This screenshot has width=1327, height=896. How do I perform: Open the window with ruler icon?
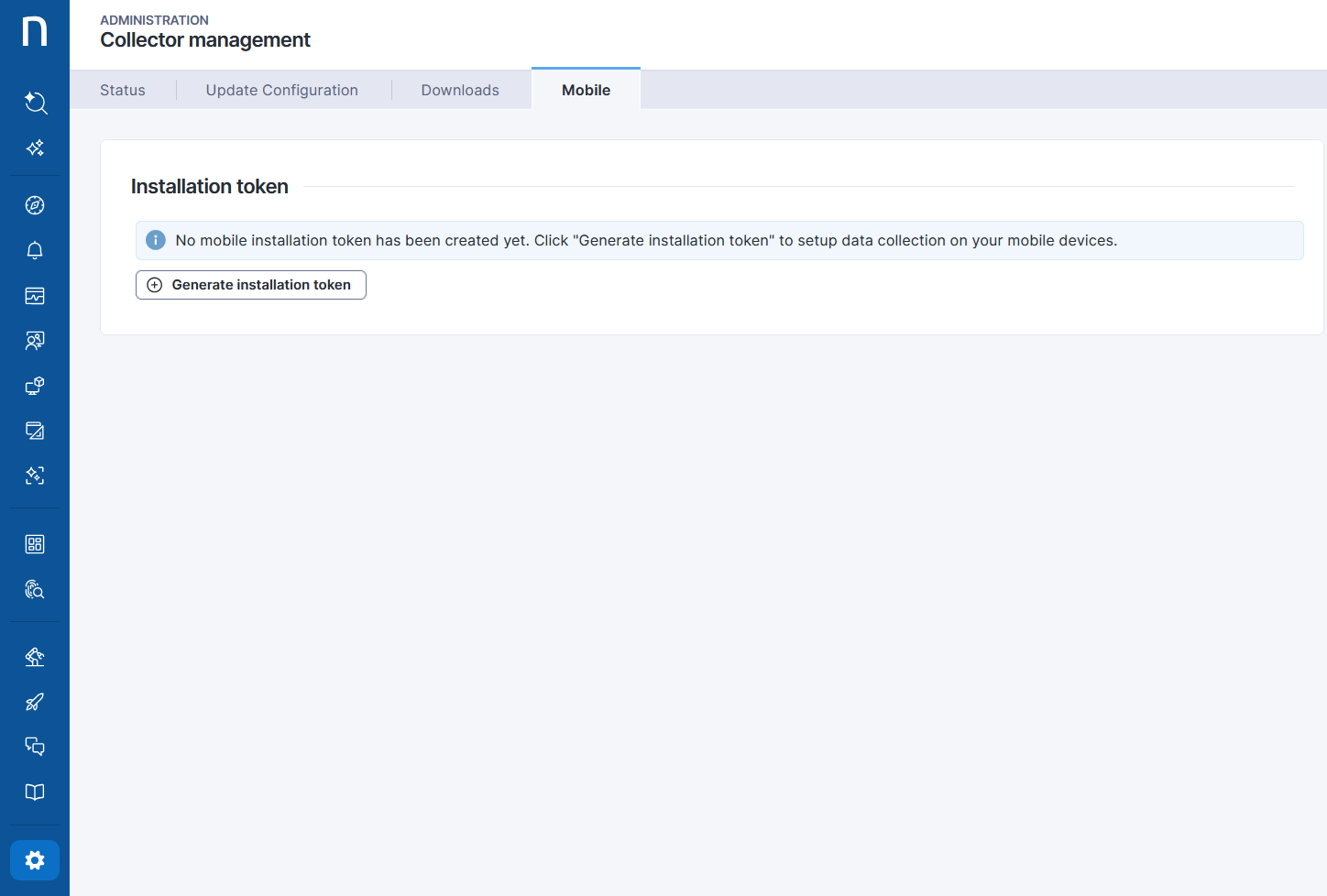click(35, 431)
